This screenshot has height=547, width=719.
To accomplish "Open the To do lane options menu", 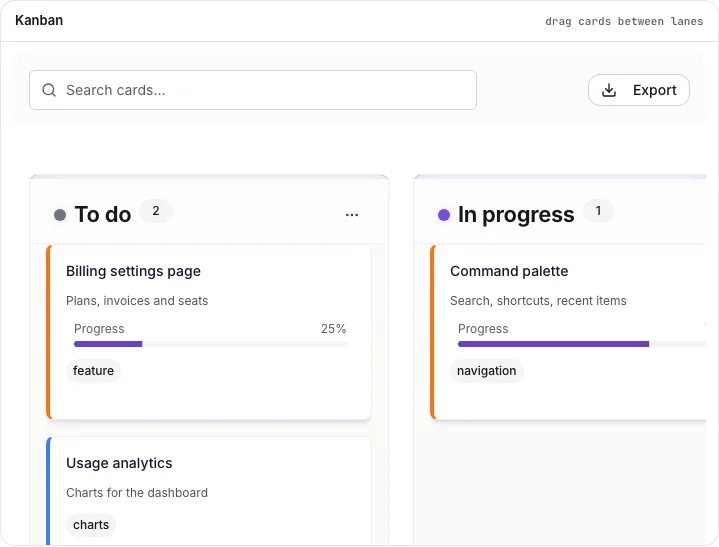I will tap(352, 215).
